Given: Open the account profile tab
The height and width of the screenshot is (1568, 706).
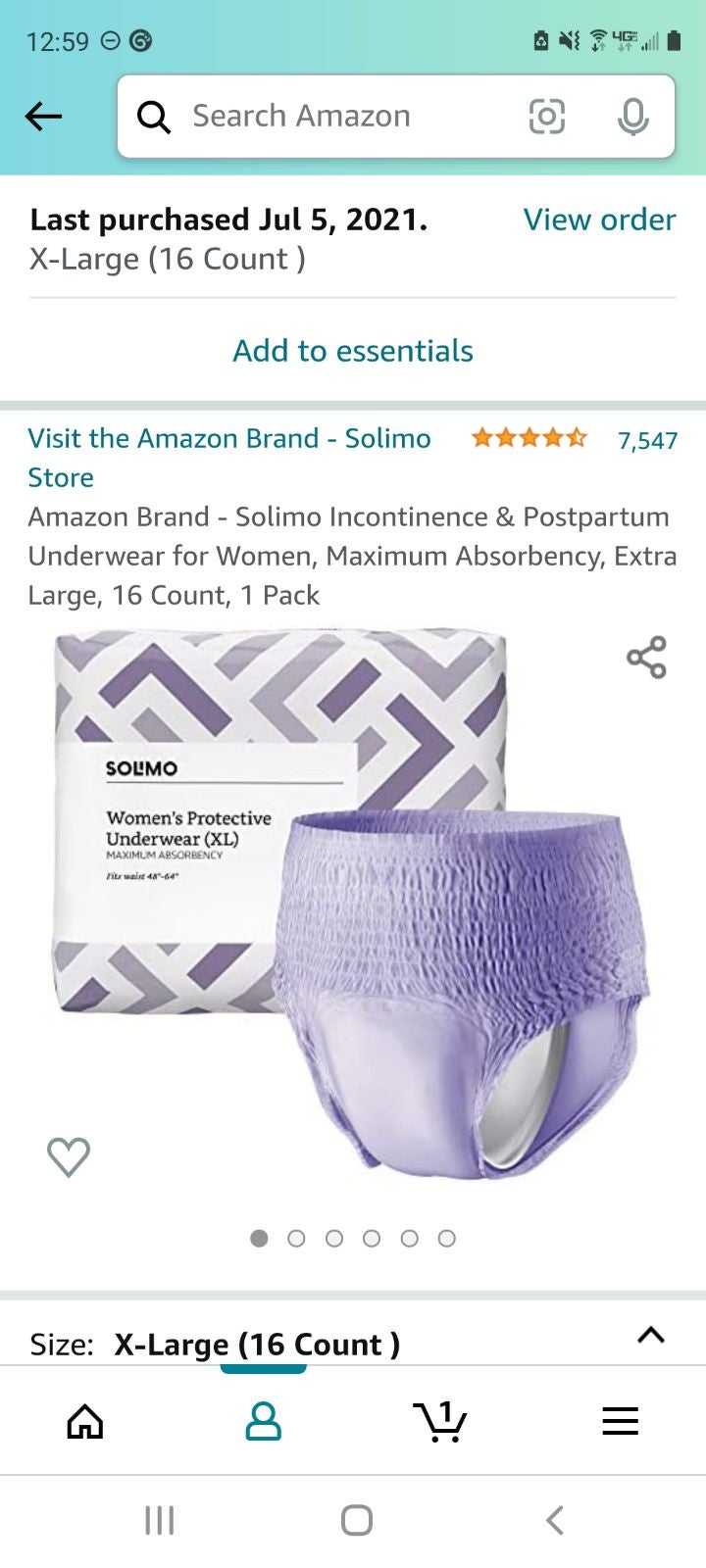Looking at the screenshot, I should pyautogui.click(x=263, y=1420).
